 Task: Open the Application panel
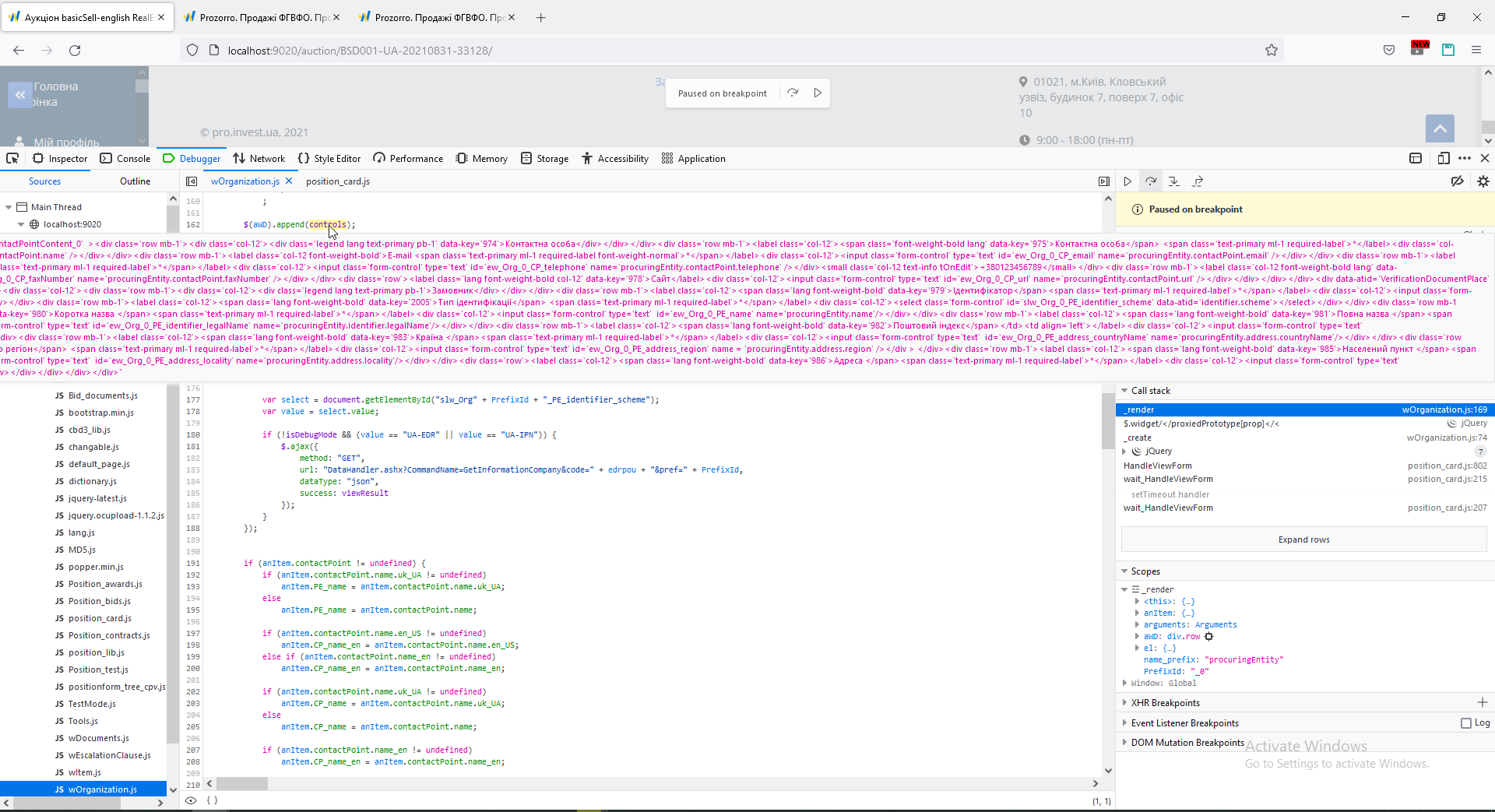[694, 158]
